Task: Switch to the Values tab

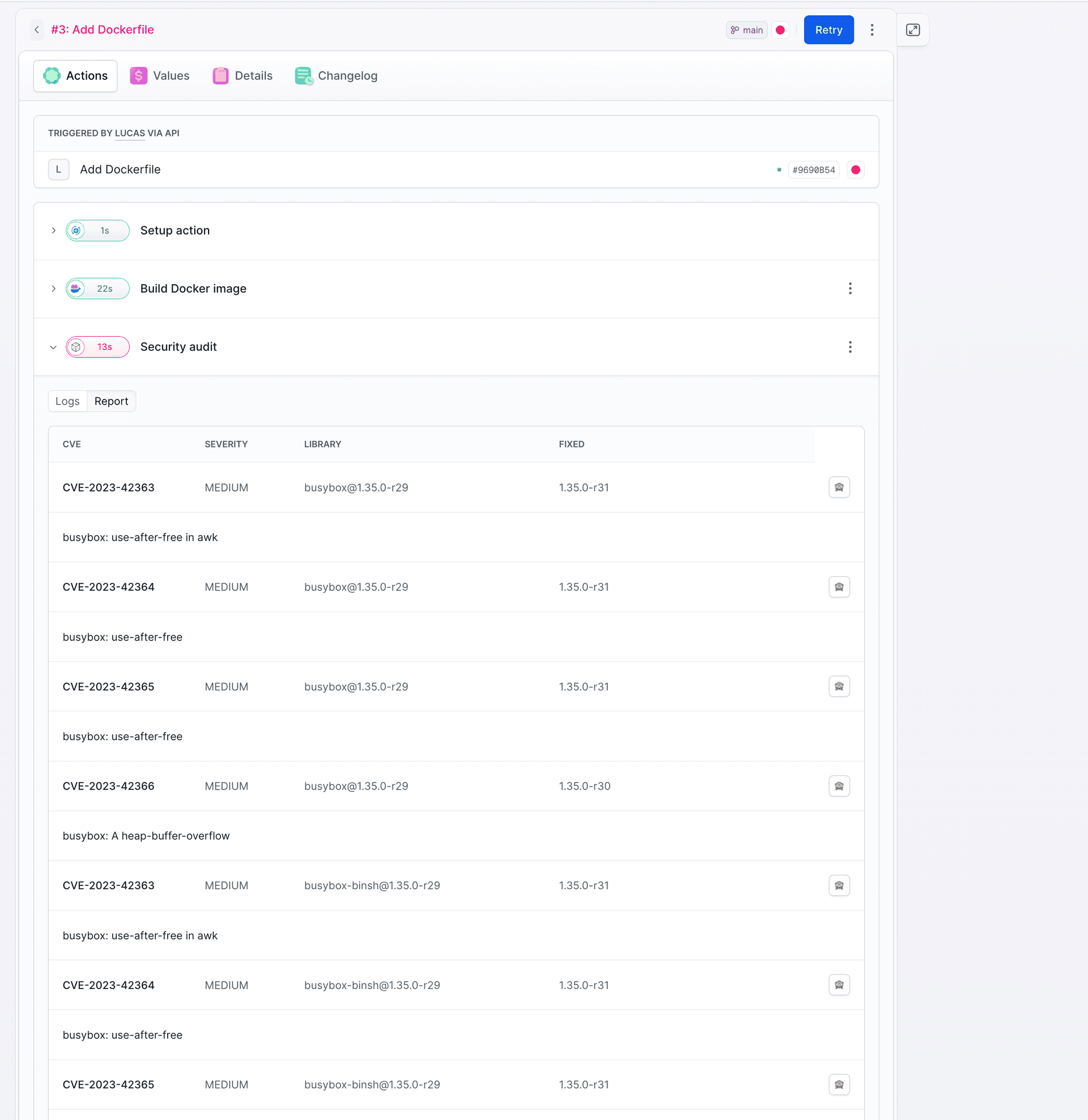Action: pos(160,76)
